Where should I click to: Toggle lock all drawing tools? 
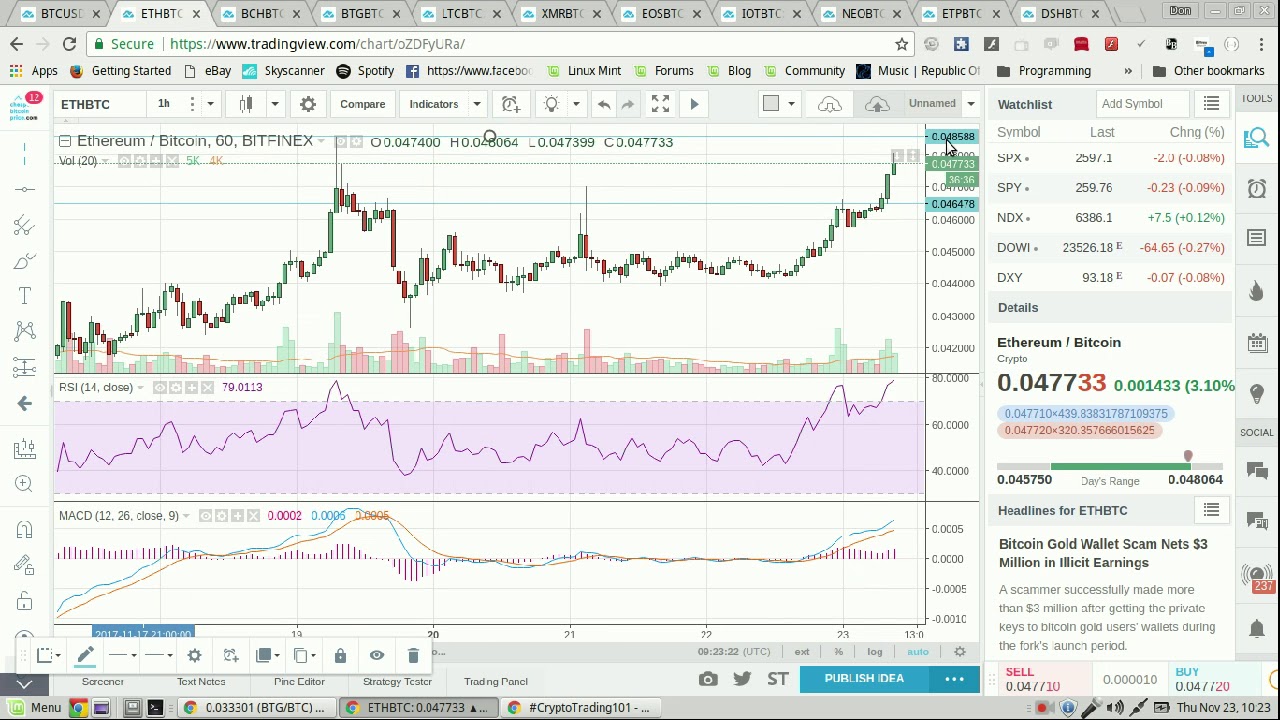click(25, 601)
